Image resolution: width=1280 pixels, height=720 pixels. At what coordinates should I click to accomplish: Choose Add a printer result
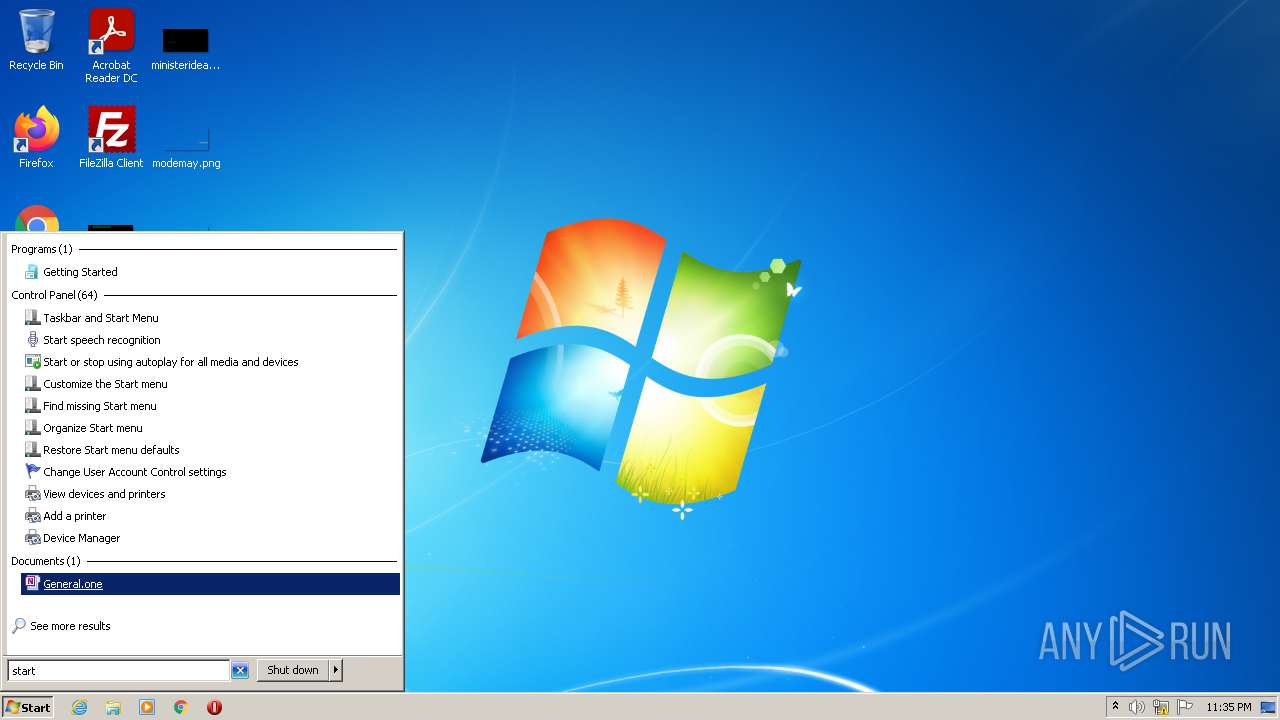click(x=211, y=516)
